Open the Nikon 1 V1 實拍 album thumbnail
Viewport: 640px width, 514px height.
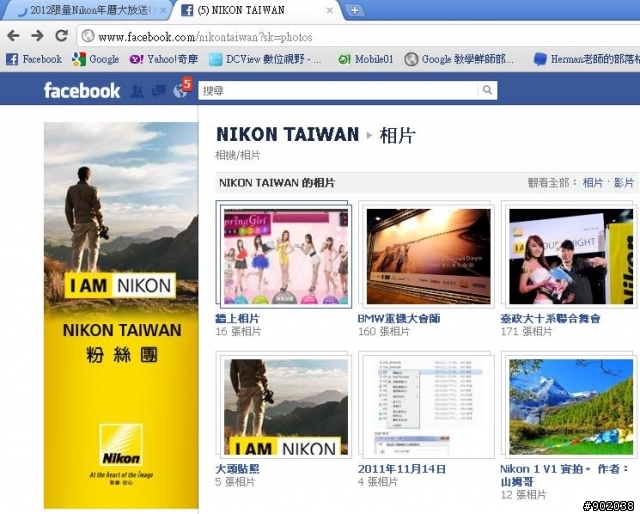[x=570, y=405]
